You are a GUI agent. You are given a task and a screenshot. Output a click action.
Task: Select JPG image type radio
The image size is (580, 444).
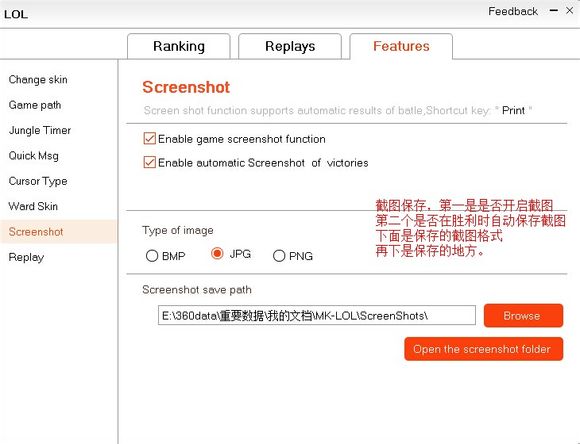coord(217,253)
